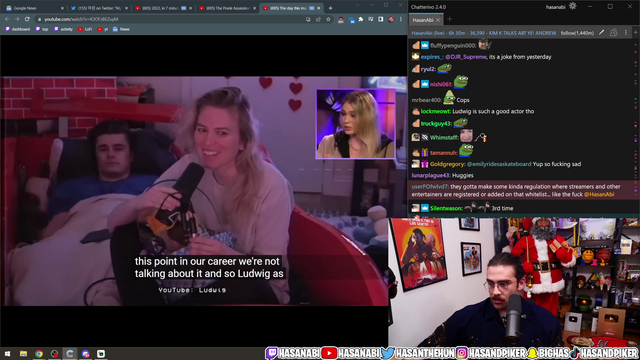Go back in browser history
The image size is (640, 360).
click(7, 19)
